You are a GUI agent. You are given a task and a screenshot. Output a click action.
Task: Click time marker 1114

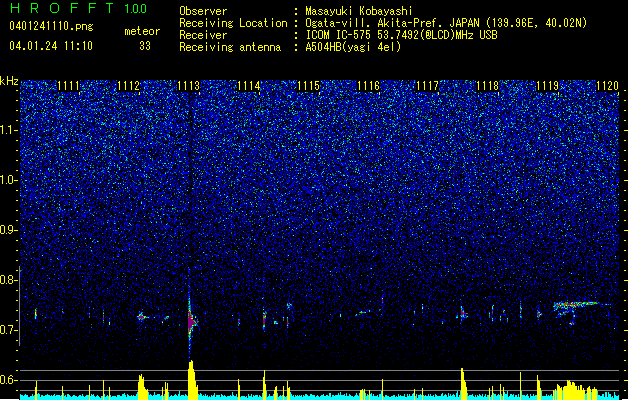tap(248, 86)
